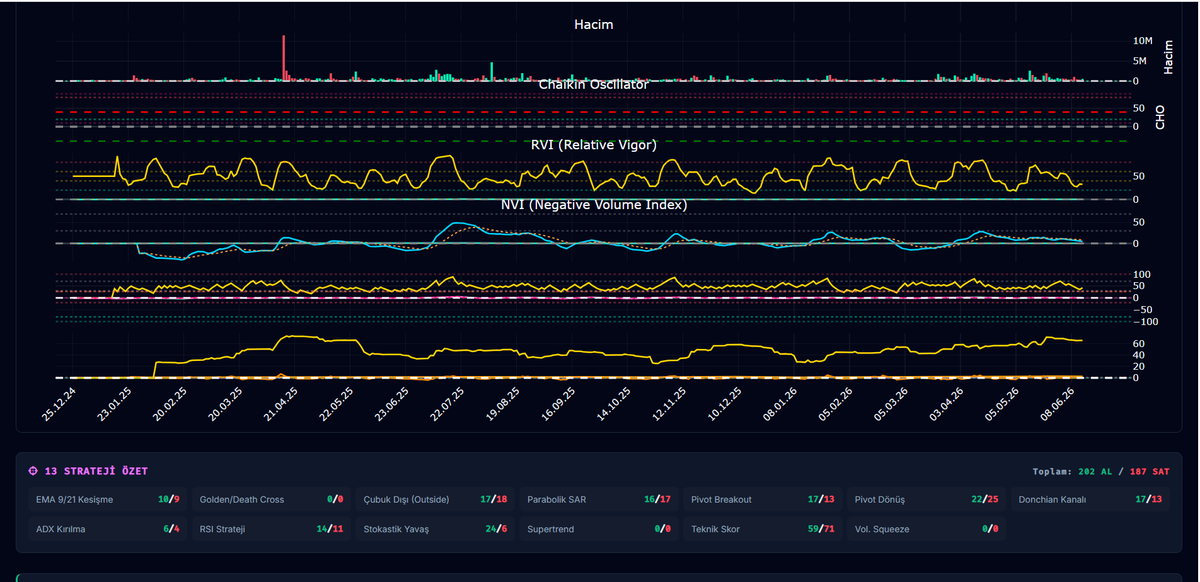Screen dimensions: 1200x582
Task: Open the Çubuk Dışı (Outside) strategy card
Action: (x=434, y=499)
